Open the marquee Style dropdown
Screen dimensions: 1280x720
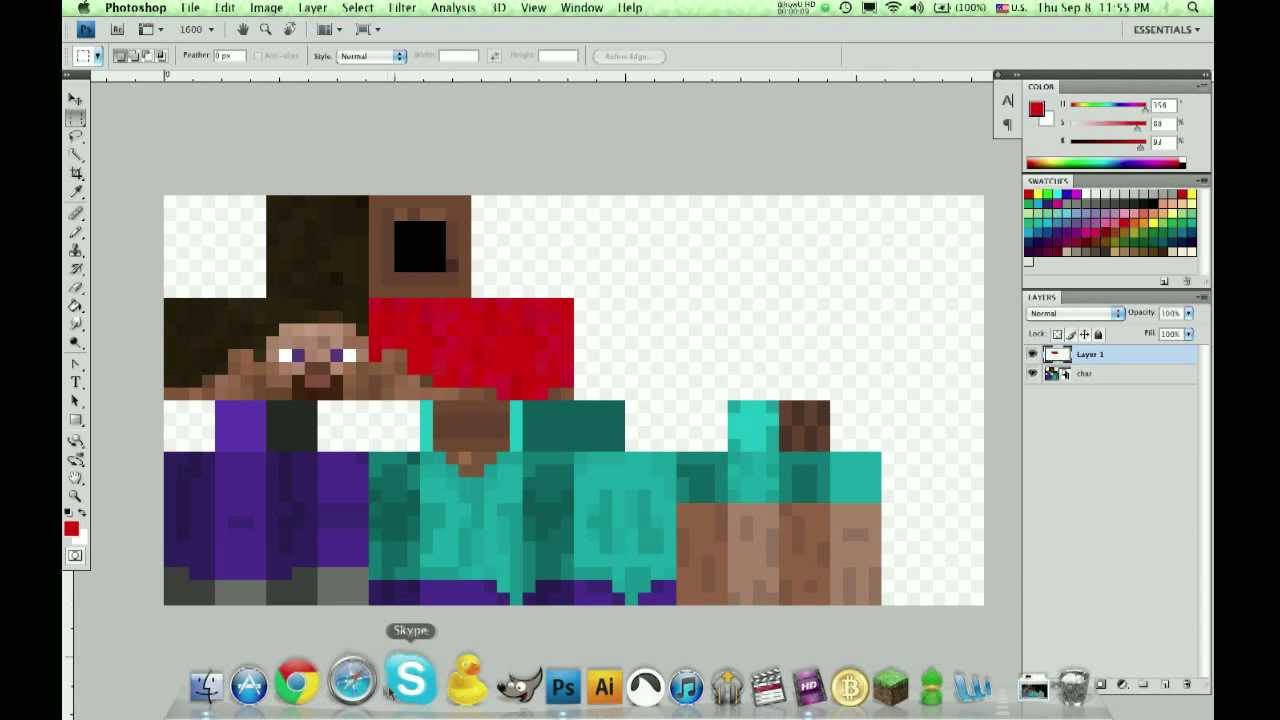(x=372, y=56)
